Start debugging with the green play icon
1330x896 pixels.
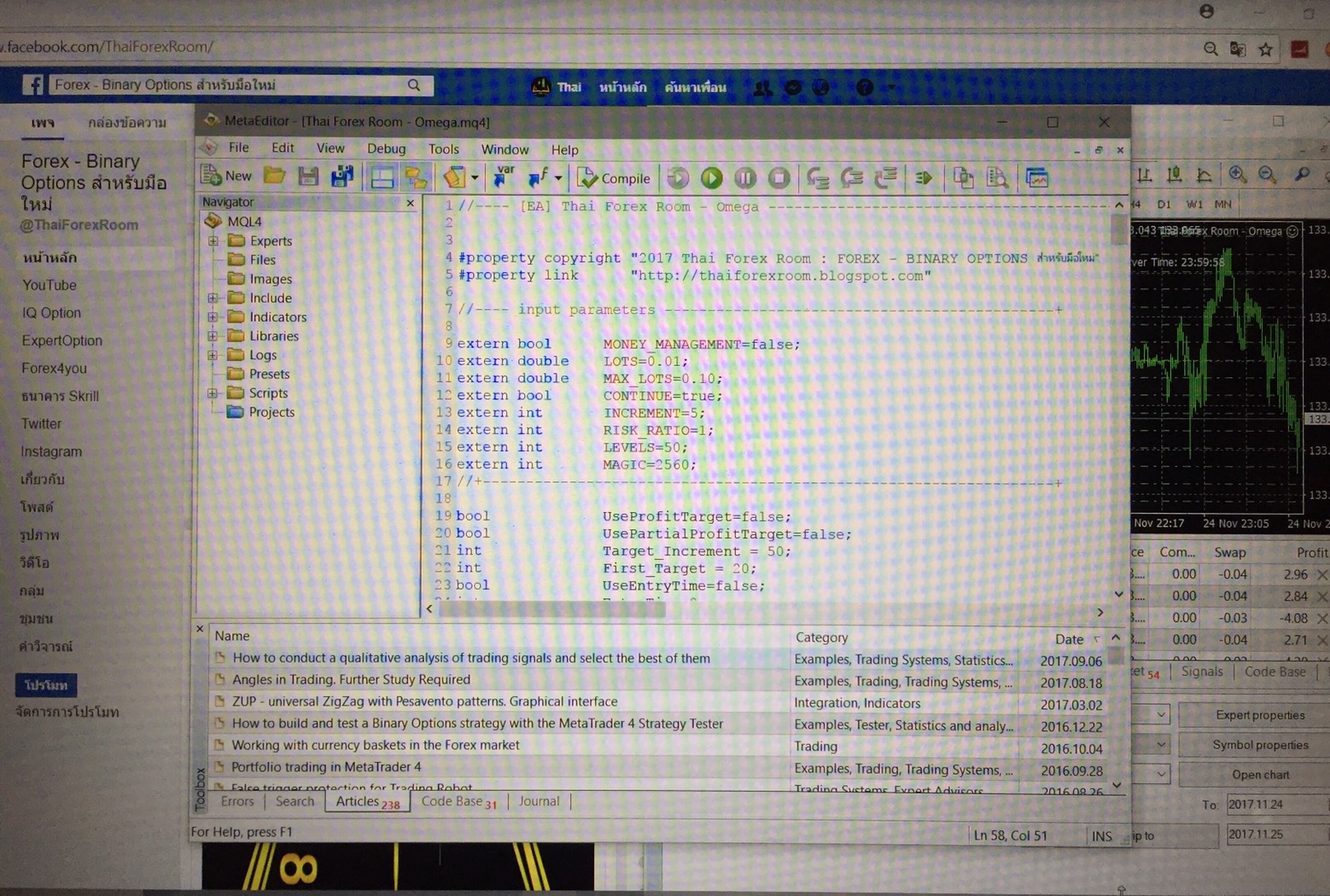coord(711,177)
